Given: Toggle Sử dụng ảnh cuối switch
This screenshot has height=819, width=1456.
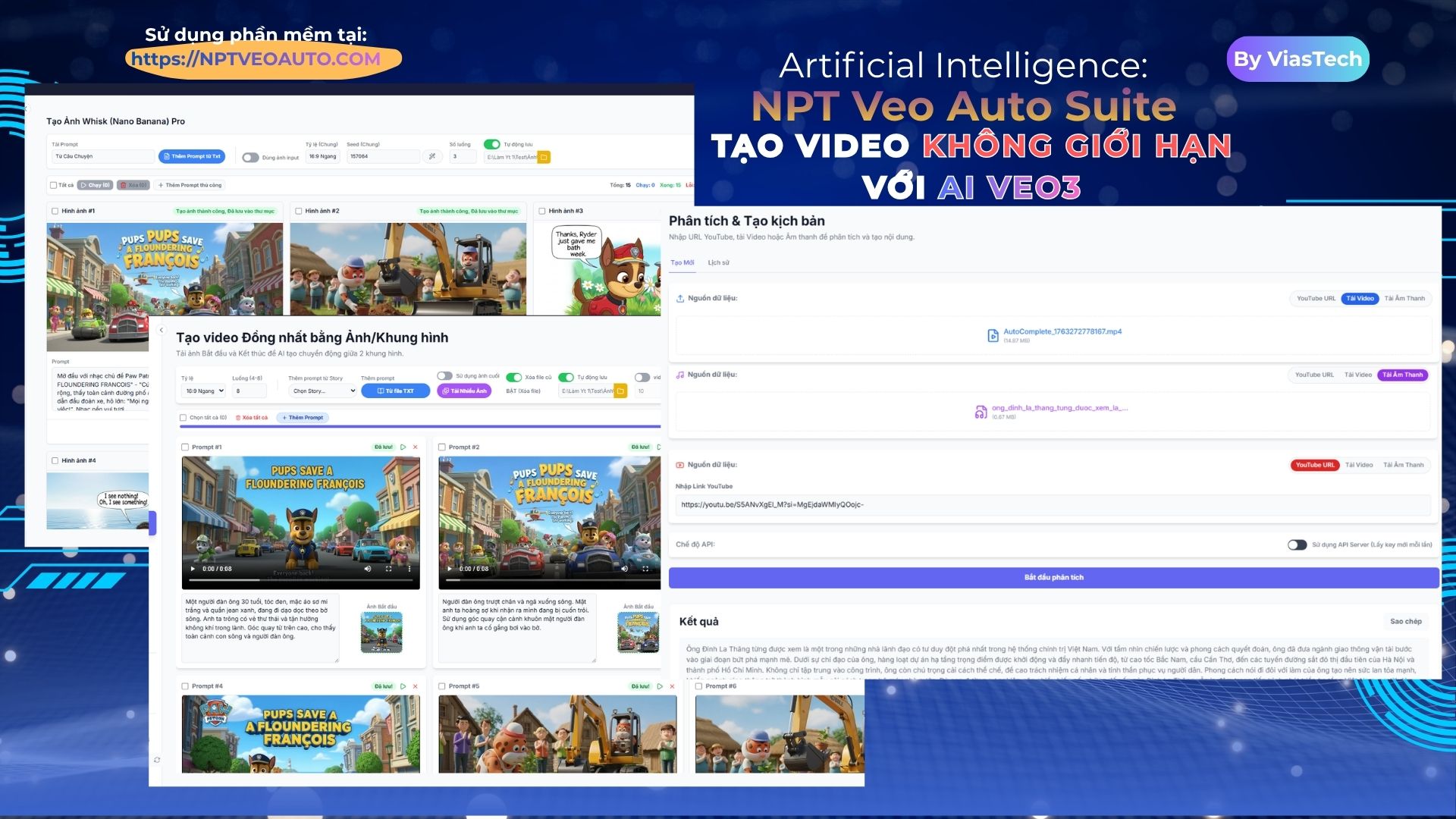Looking at the screenshot, I should tap(444, 376).
